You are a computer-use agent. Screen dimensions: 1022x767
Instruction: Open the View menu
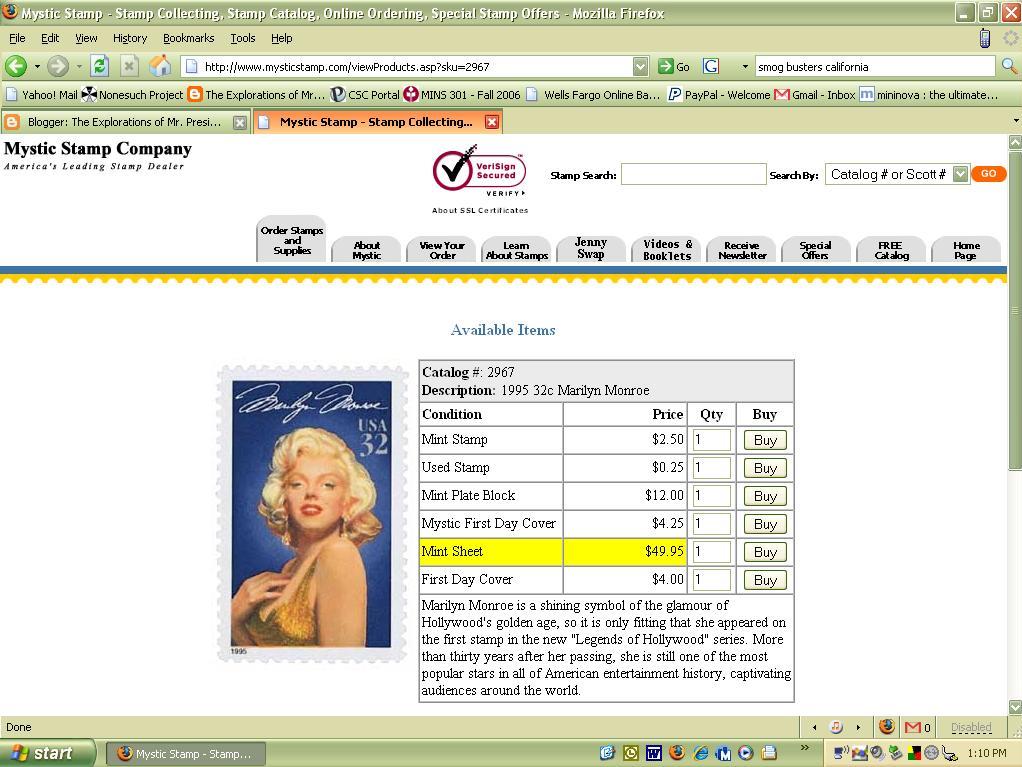coord(86,38)
